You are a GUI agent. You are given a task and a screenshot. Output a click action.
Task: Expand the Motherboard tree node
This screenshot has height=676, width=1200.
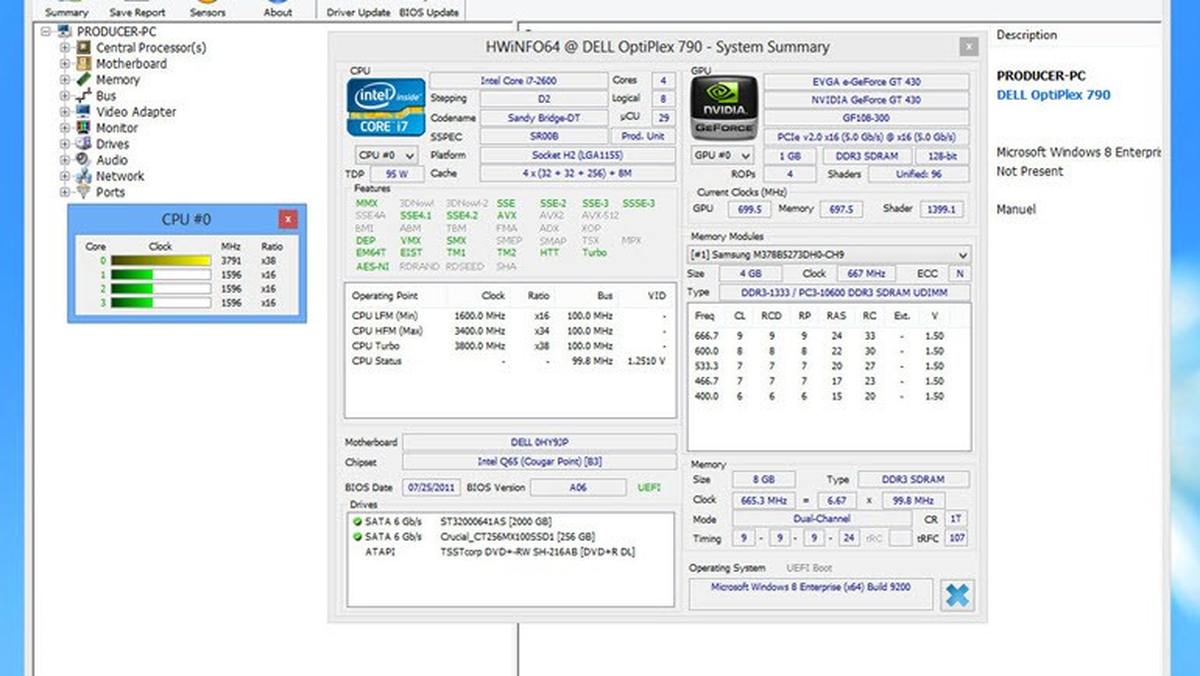tap(65, 63)
